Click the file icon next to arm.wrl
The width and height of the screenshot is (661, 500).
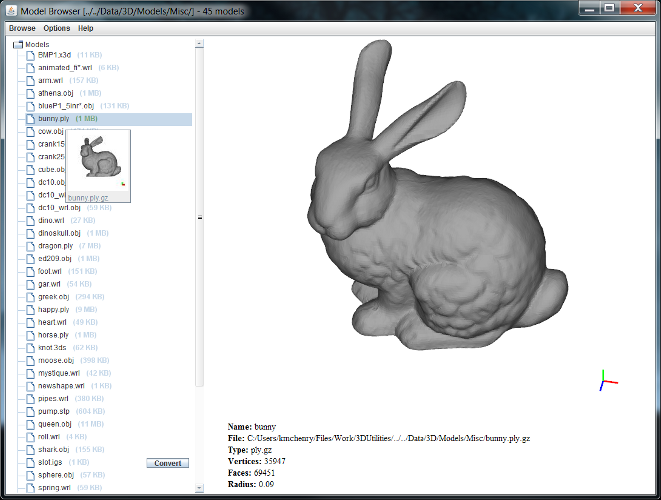[x=30, y=81]
